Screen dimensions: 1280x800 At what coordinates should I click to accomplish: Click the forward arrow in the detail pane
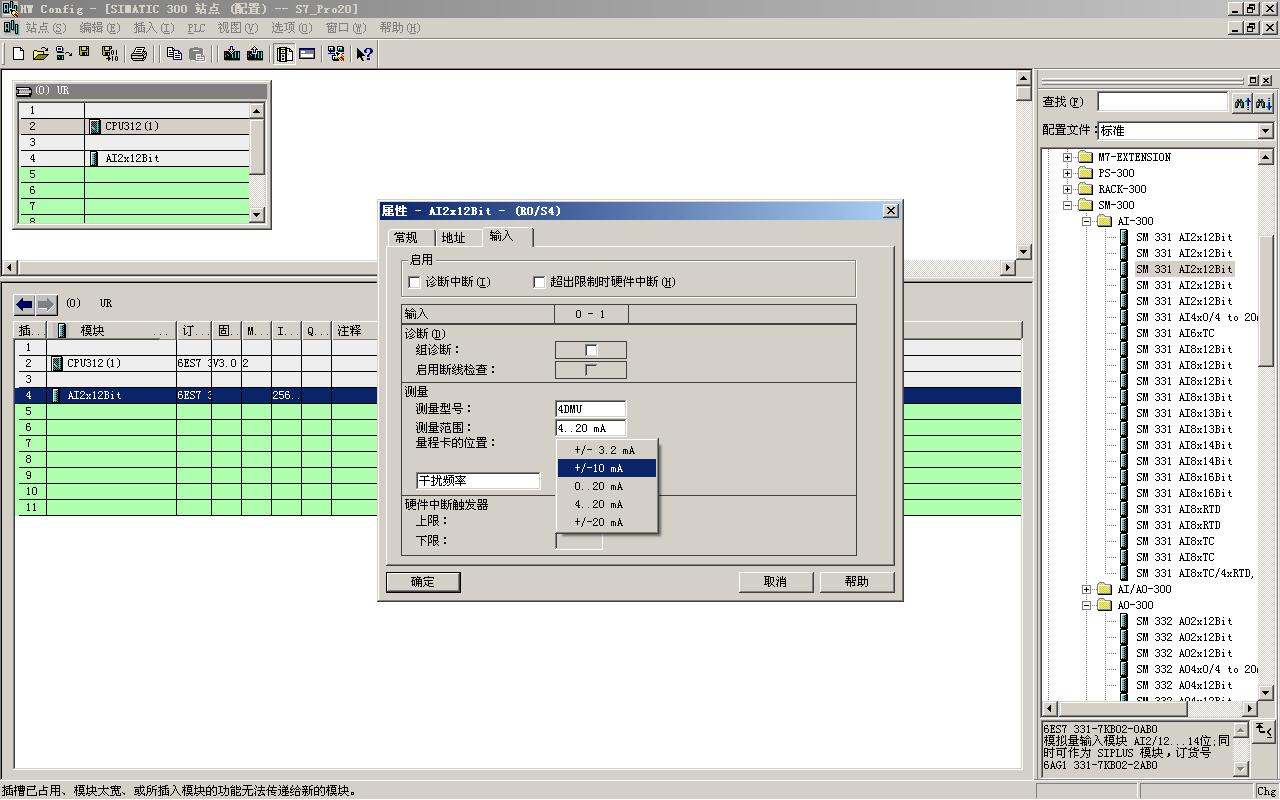point(46,304)
